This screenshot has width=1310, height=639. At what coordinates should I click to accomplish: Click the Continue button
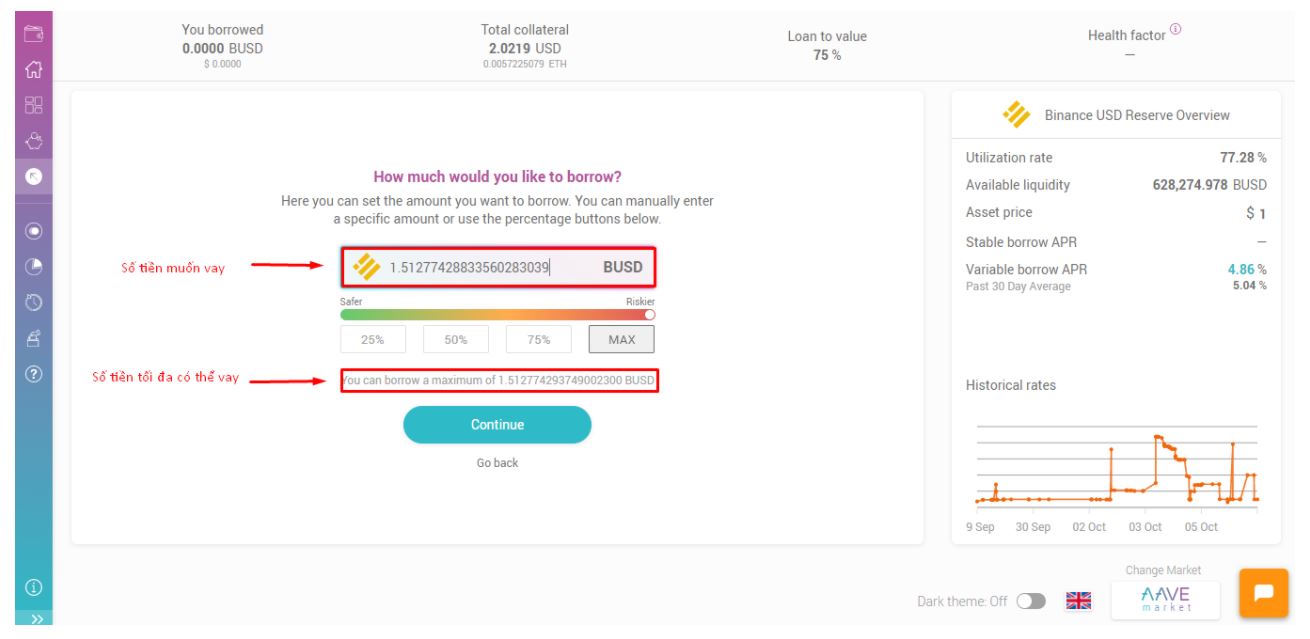click(497, 425)
